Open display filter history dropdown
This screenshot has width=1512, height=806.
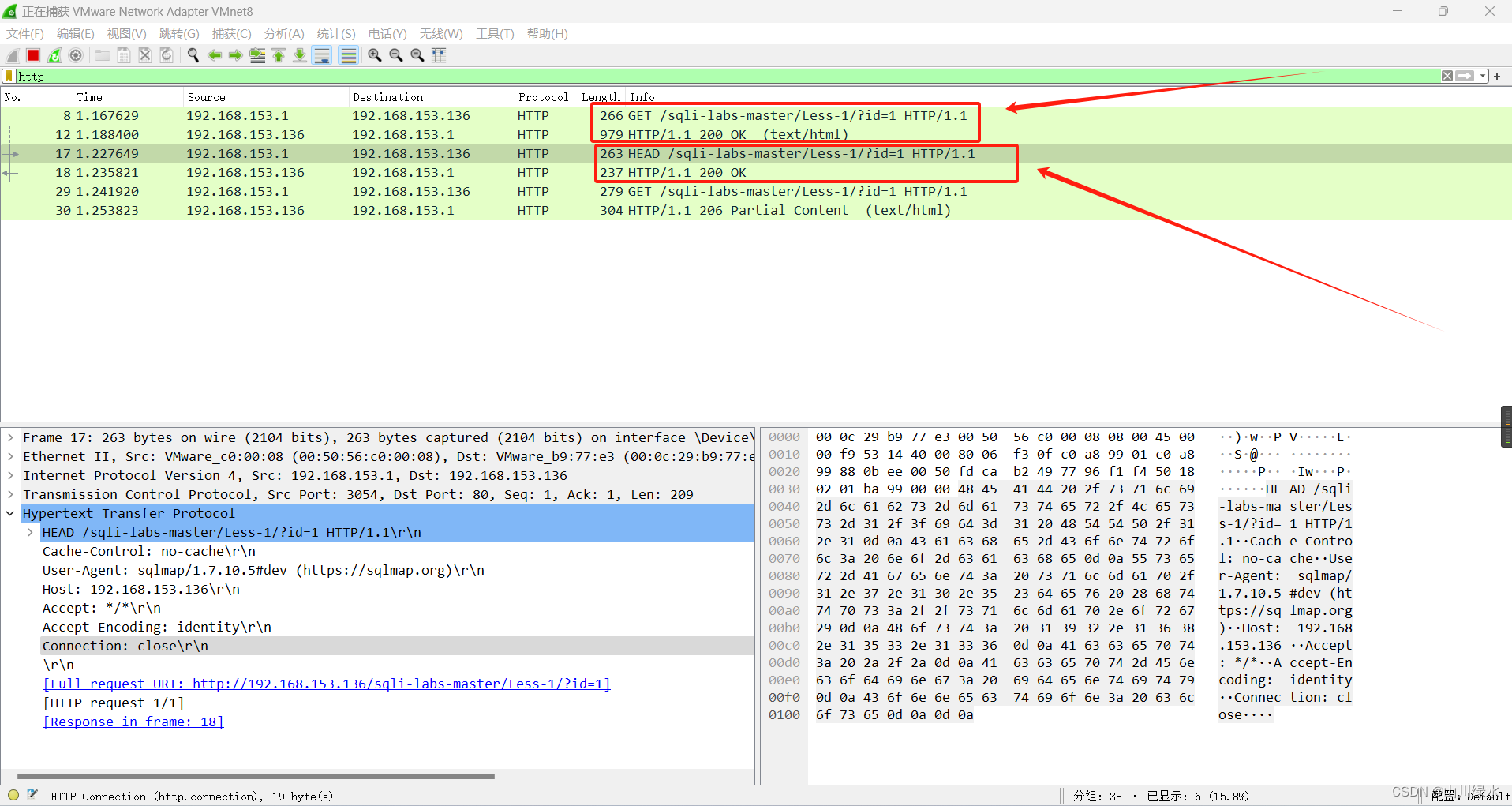pos(1483,76)
